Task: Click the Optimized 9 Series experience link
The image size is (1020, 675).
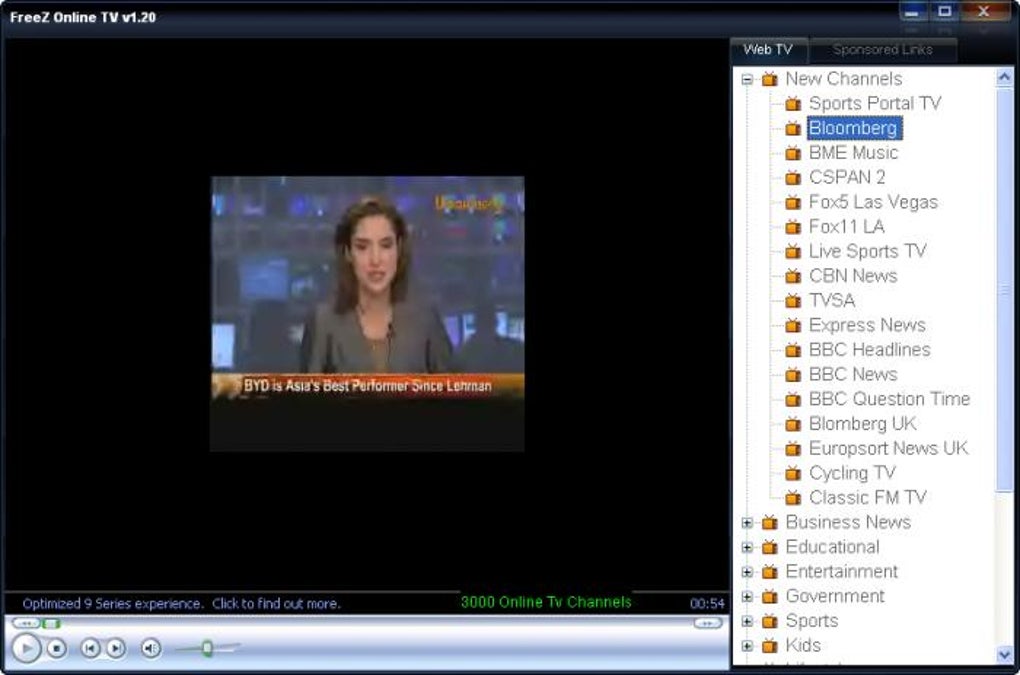Action: point(181,603)
